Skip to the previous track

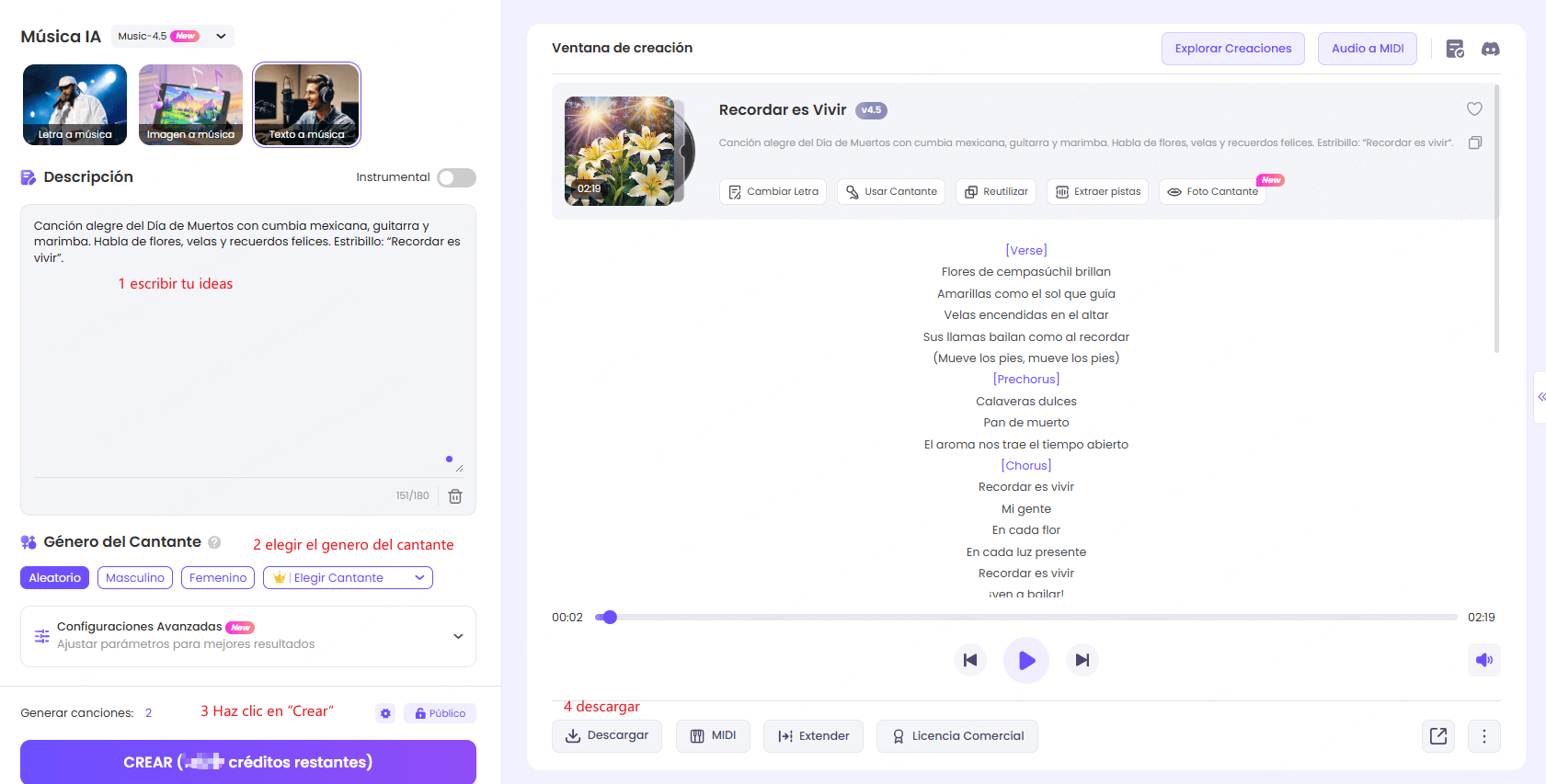970,660
